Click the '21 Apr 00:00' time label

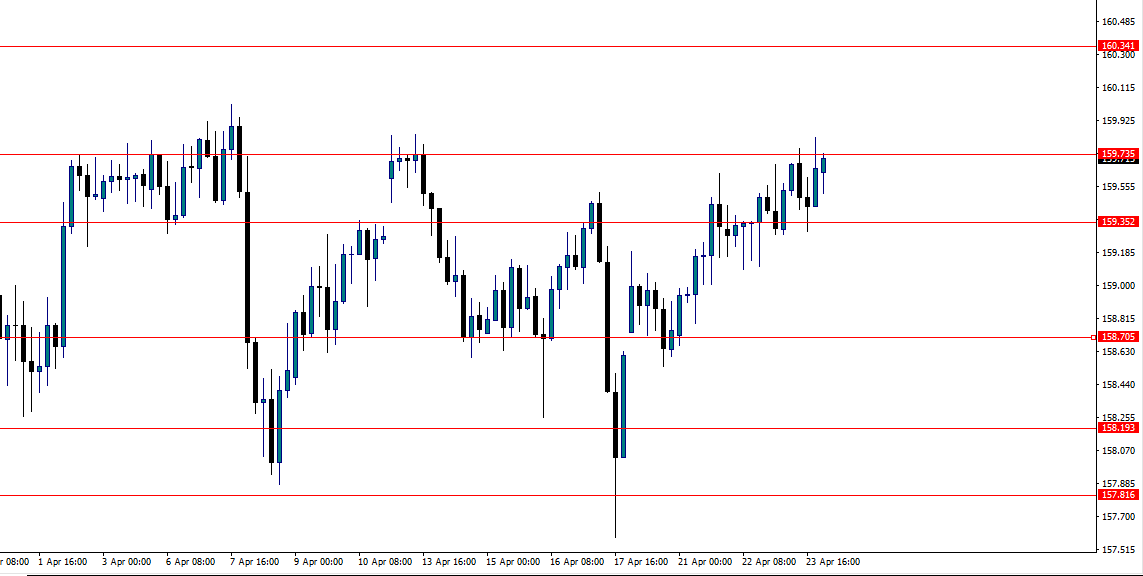tap(705, 562)
